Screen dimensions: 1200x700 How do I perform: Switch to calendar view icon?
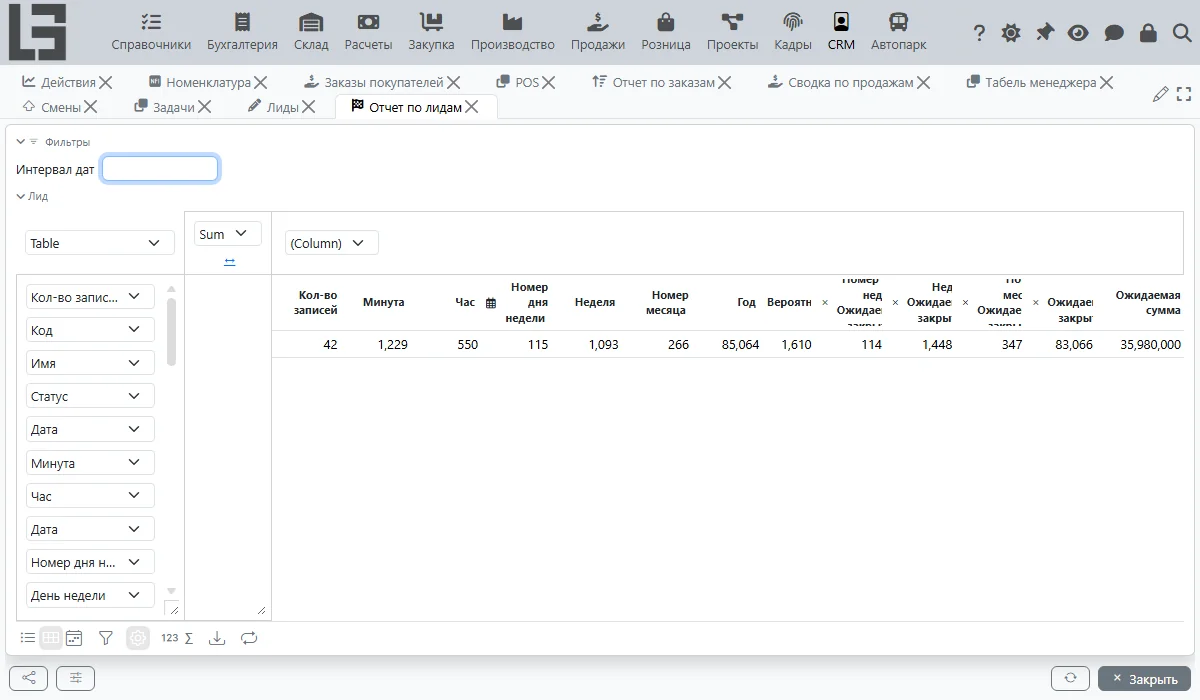[x=74, y=638]
